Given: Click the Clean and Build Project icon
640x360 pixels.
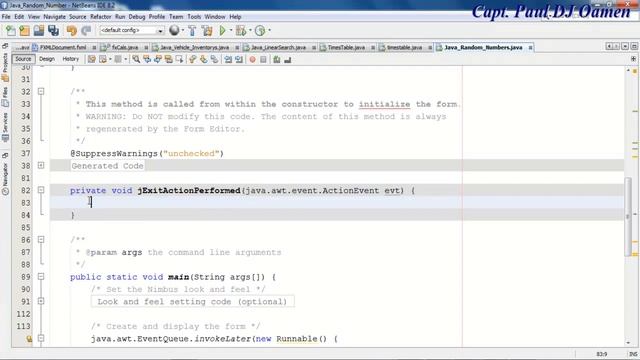Looking at the screenshot, I should click(x=207, y=31).
